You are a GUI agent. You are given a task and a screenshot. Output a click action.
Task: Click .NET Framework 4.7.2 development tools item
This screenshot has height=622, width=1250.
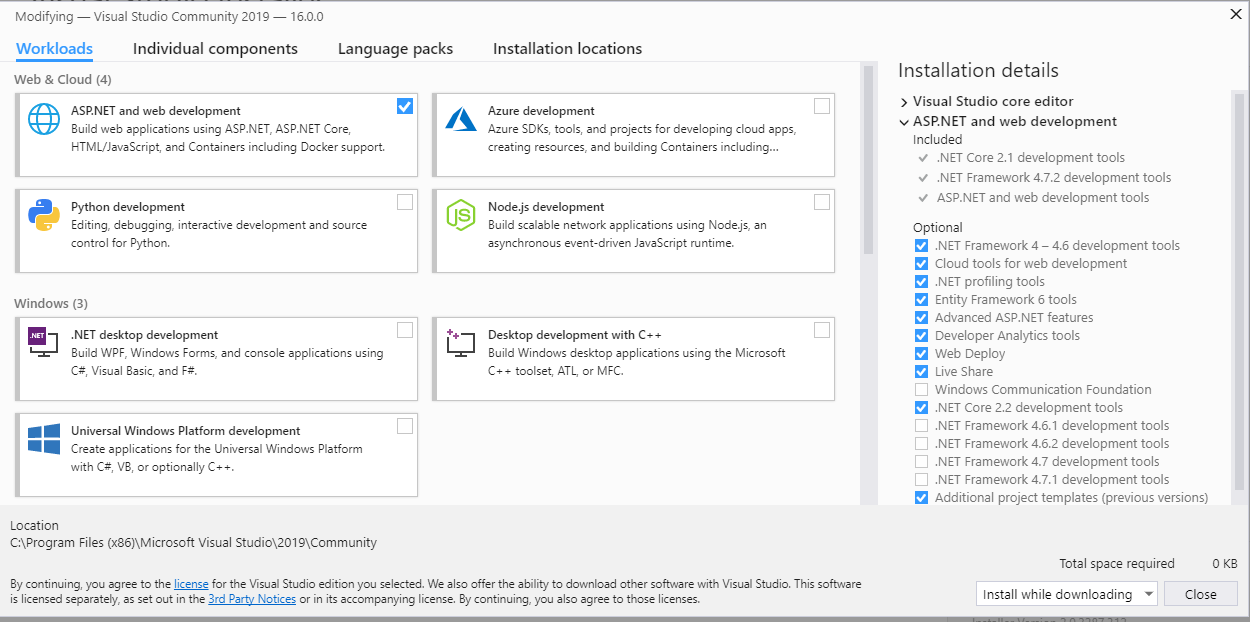tap(1053, 178)
